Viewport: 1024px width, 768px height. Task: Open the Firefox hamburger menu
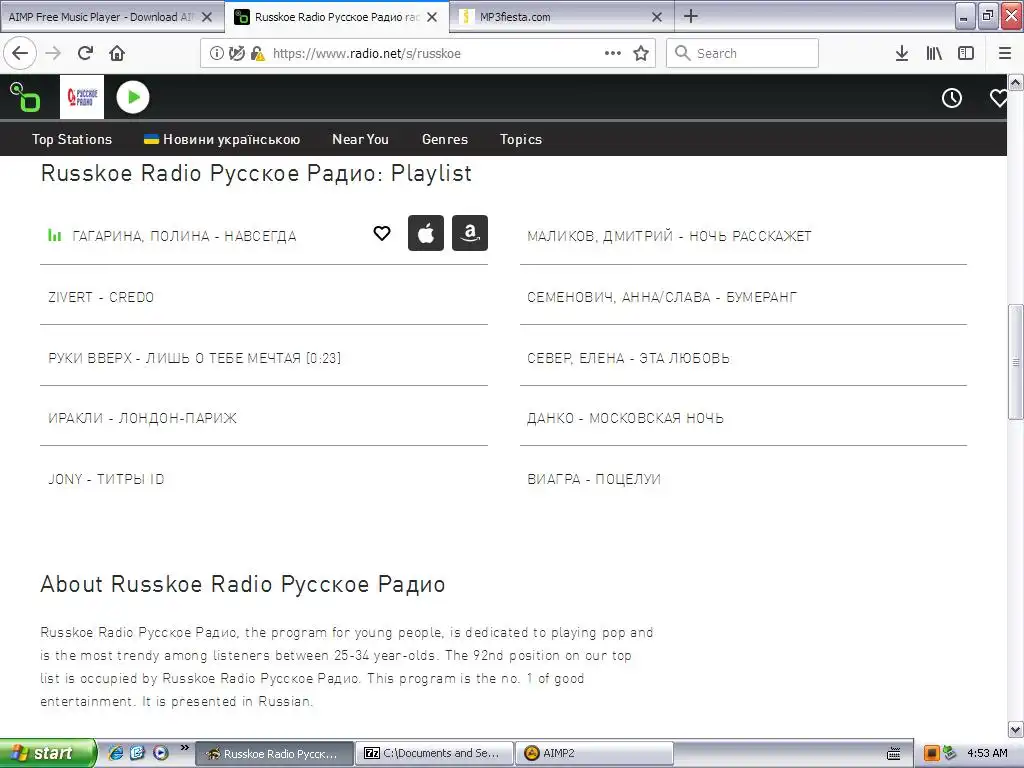(1005, 54)
